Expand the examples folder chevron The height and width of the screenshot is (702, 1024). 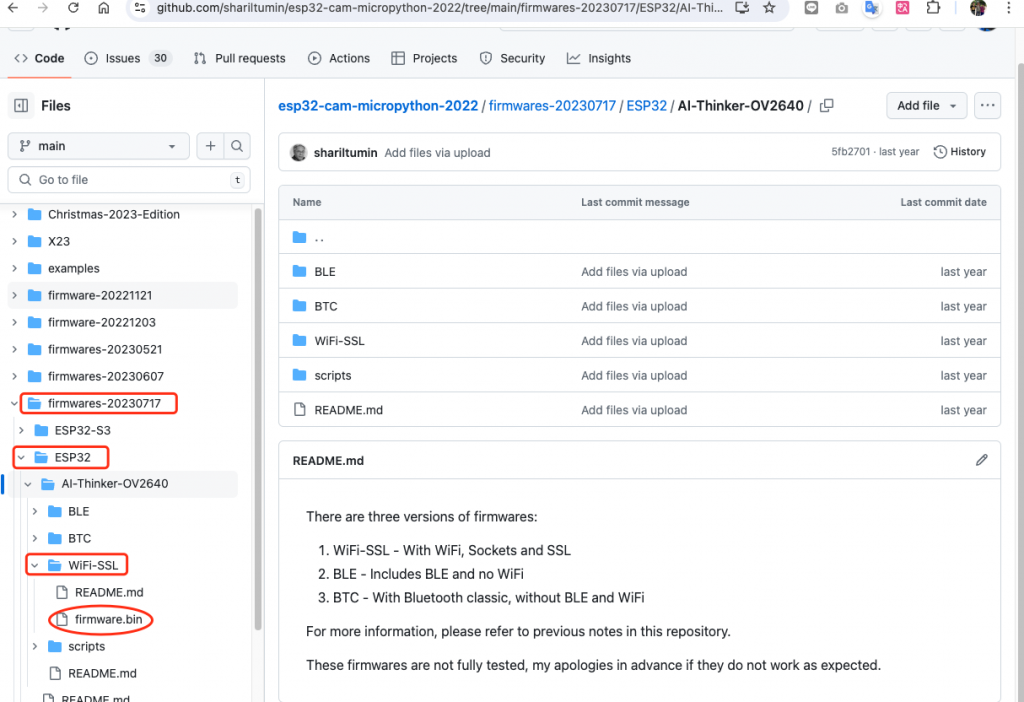click(14, 268)
